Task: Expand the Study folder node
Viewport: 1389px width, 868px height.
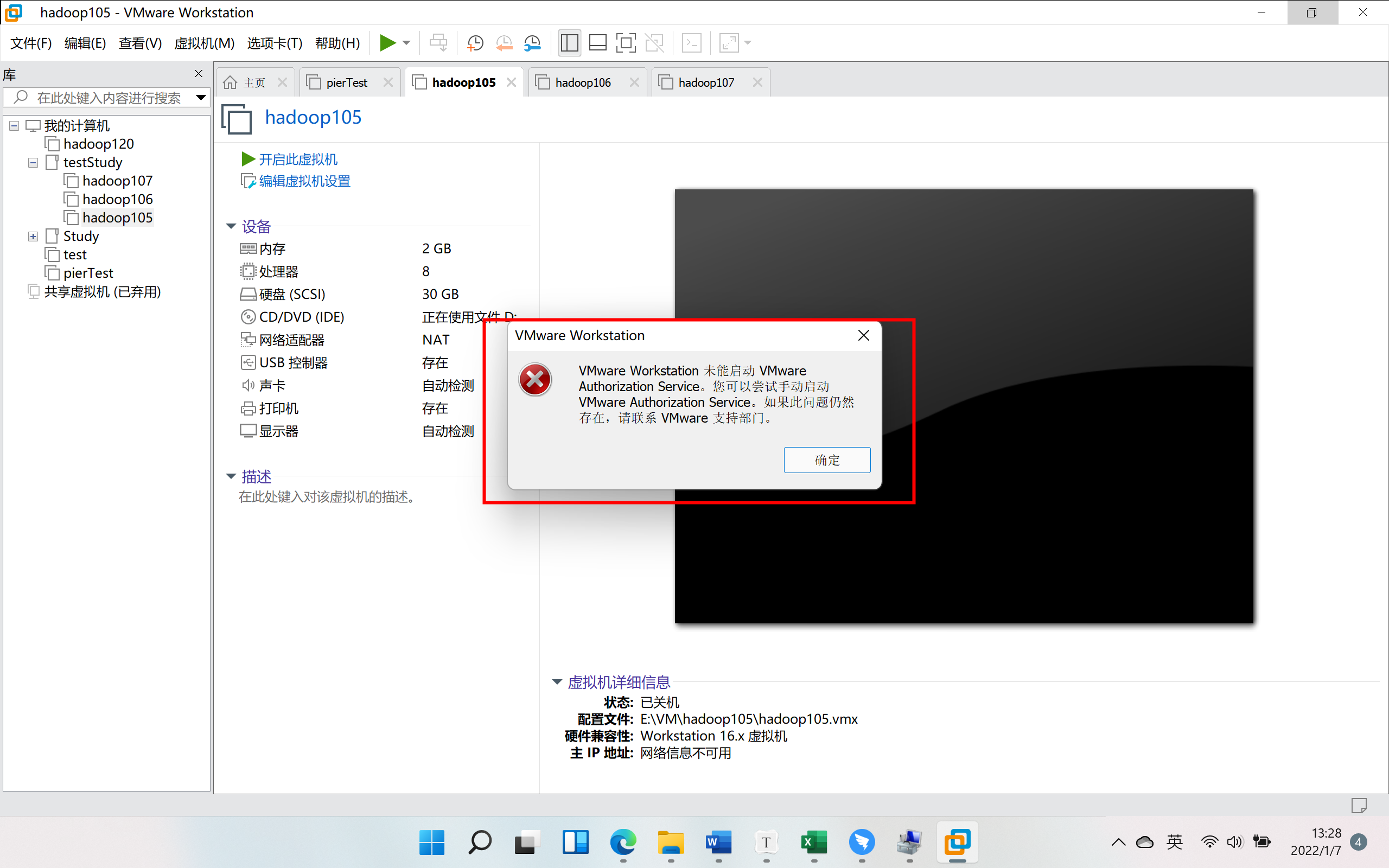Action: (33, 237)
